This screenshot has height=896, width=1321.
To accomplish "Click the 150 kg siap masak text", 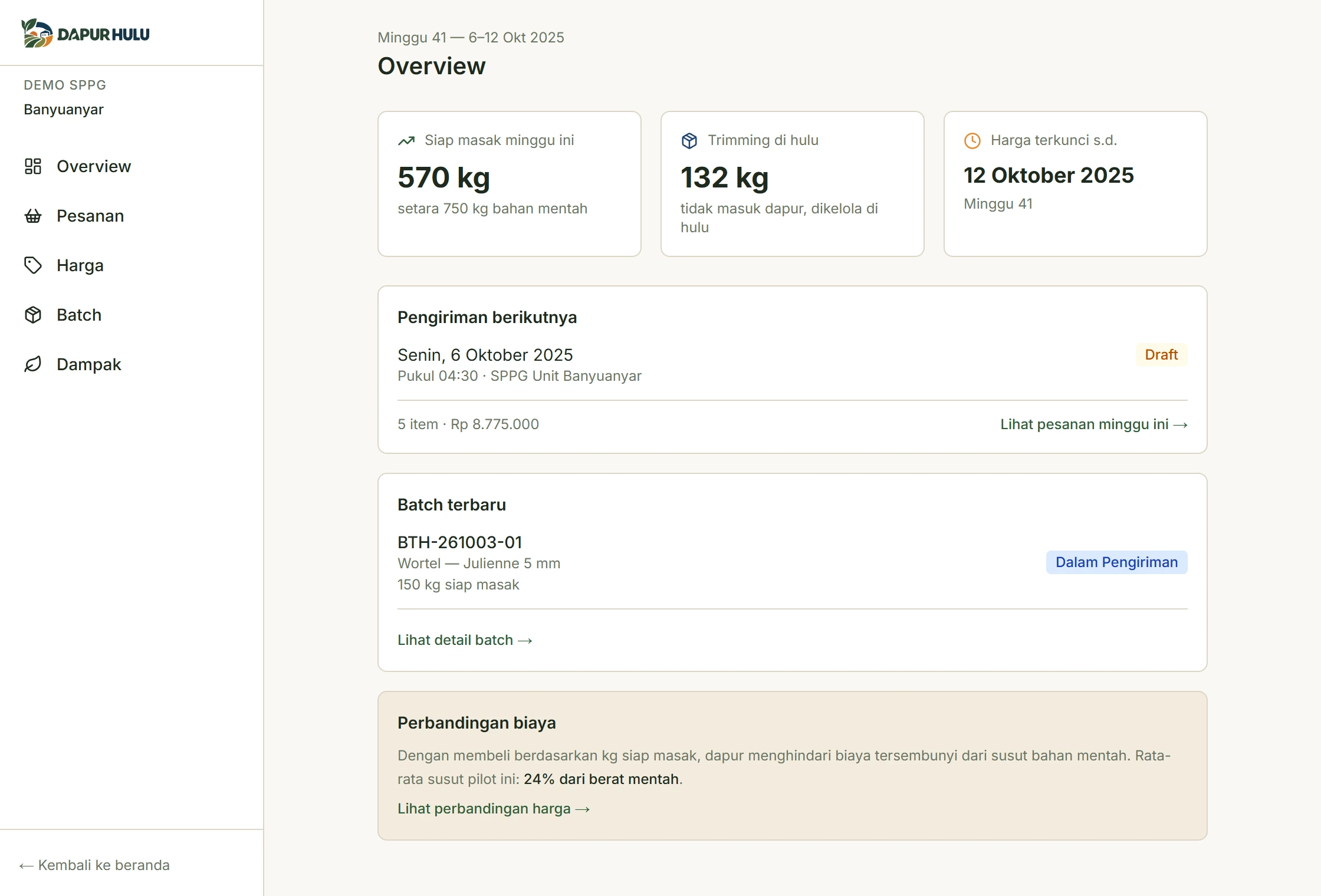I will tap(458, 585).
